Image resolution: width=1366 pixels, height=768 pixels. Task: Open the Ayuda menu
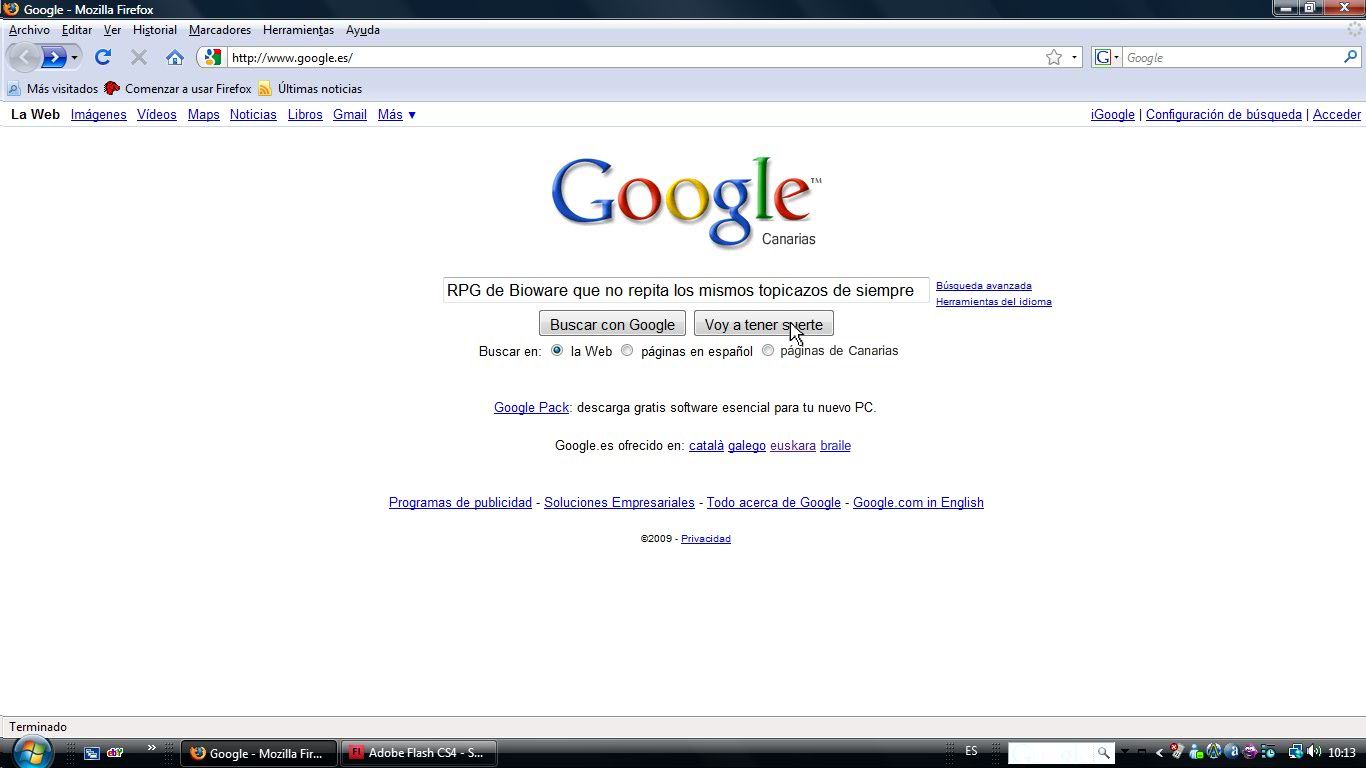[363, 30]
